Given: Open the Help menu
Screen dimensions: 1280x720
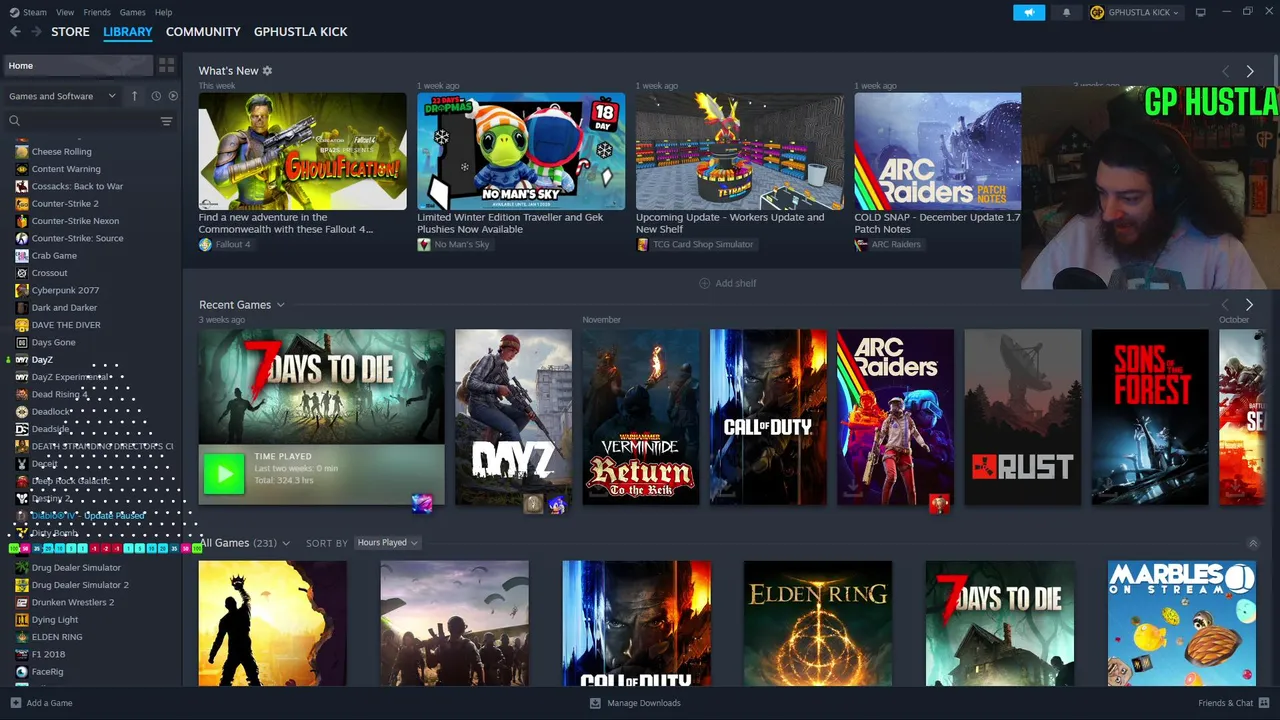Looking at the screenshot, I should 164,12.
